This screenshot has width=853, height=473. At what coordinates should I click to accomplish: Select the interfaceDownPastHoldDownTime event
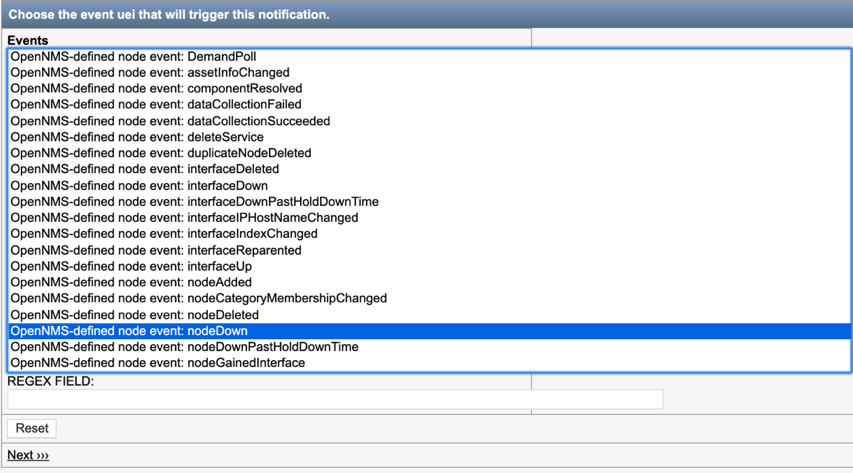430,202
